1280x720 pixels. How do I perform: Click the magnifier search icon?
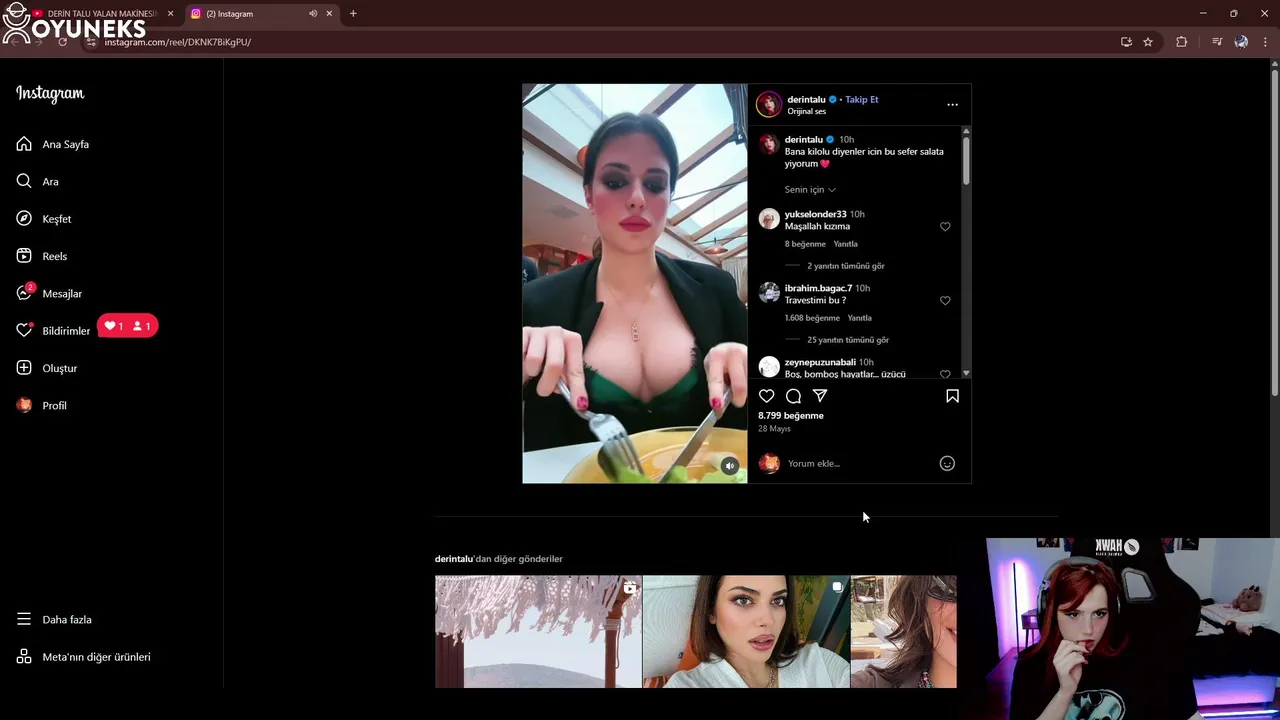24,181
